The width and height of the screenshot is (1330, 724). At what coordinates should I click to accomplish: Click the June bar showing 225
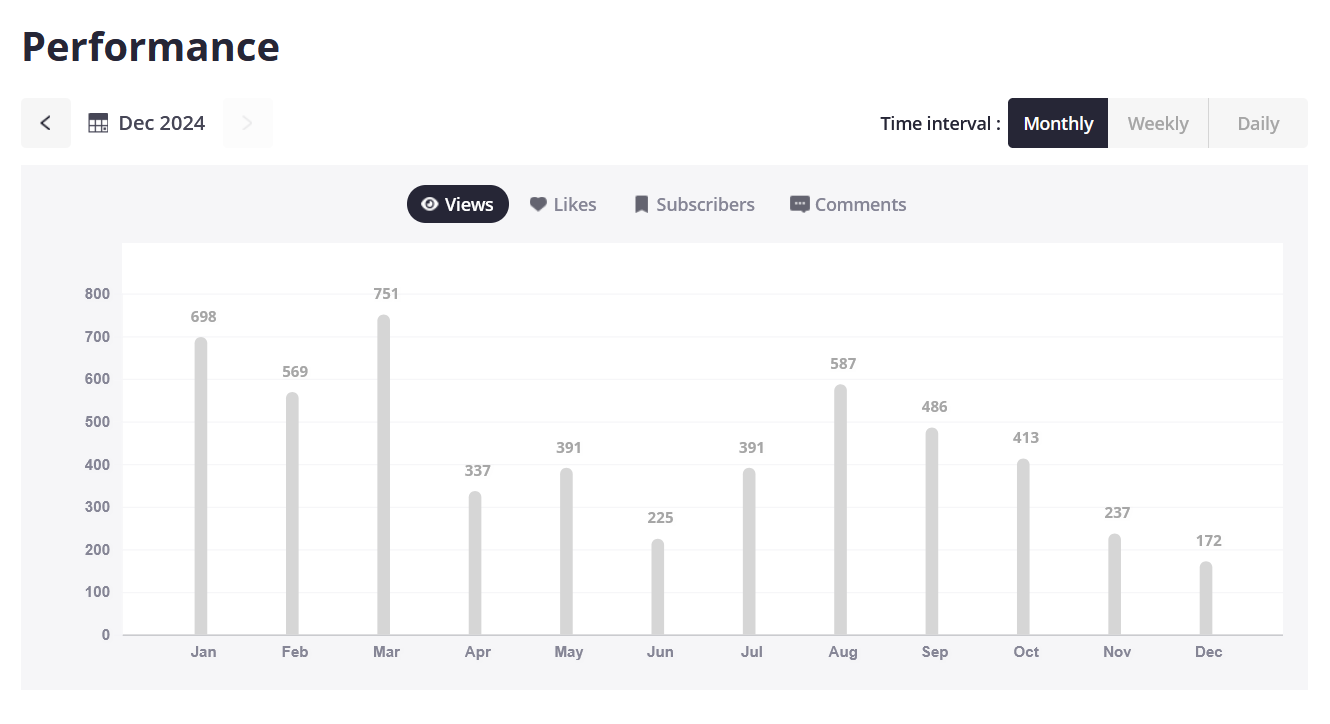[658, 587]
